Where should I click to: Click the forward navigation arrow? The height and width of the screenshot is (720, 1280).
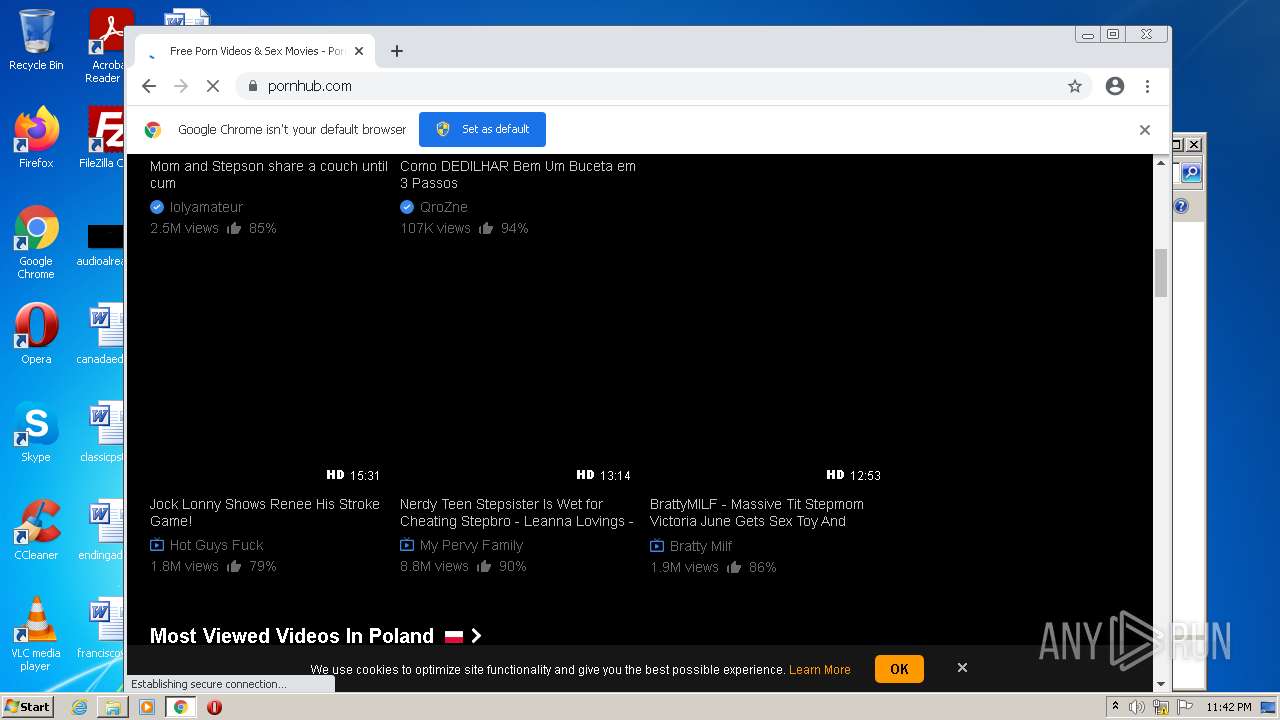[x=181, y=86]
